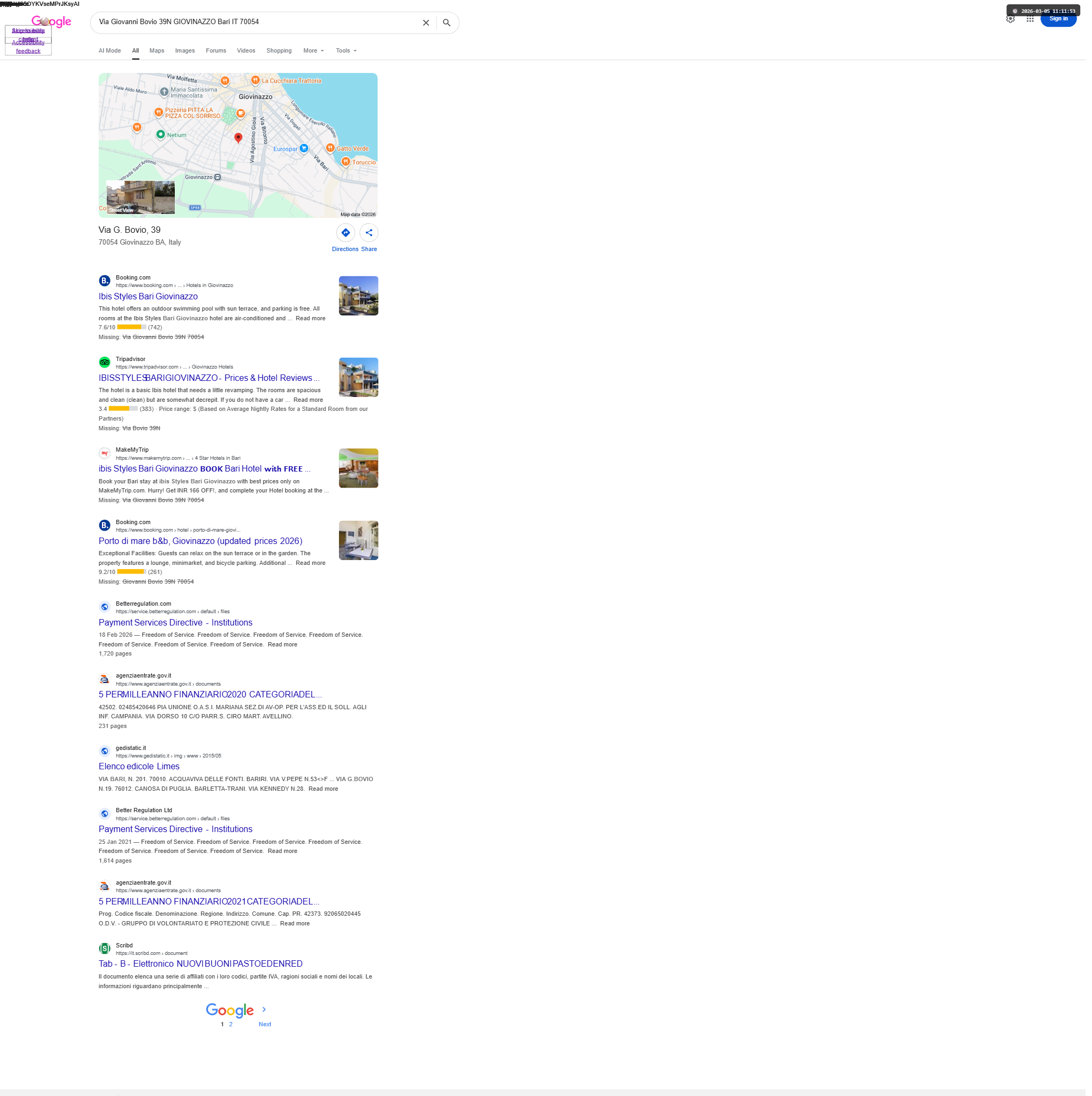1092x1096 pixels.
Task: Open the Google apps grid icon
Action: coord(1036,19)
